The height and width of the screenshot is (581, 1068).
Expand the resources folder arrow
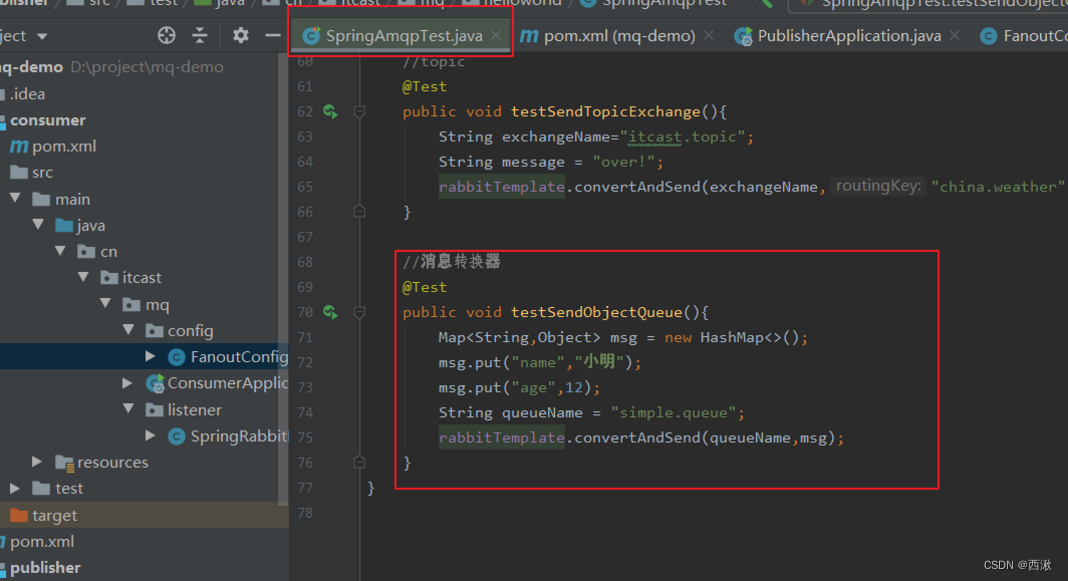(x=37, y=461)
